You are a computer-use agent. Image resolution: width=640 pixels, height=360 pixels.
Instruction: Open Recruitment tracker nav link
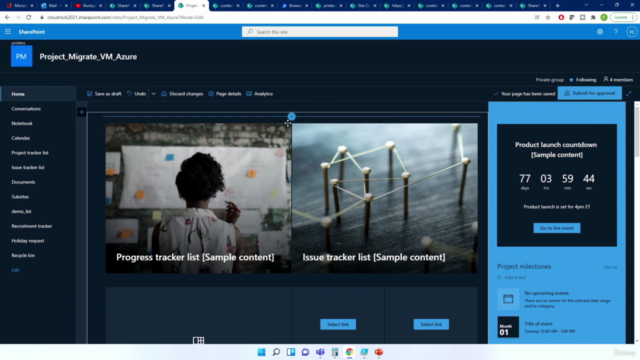pos(32,226)
